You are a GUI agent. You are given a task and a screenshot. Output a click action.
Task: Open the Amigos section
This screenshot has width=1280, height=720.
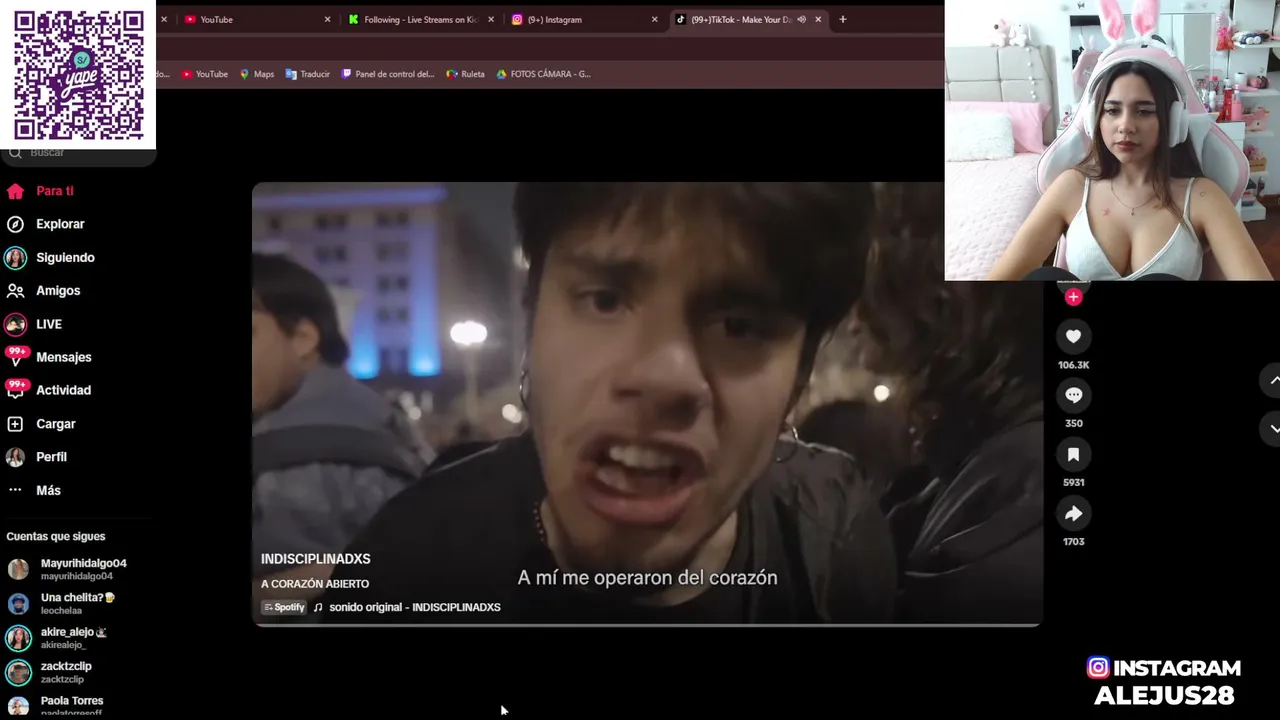(x=43, y=290)
